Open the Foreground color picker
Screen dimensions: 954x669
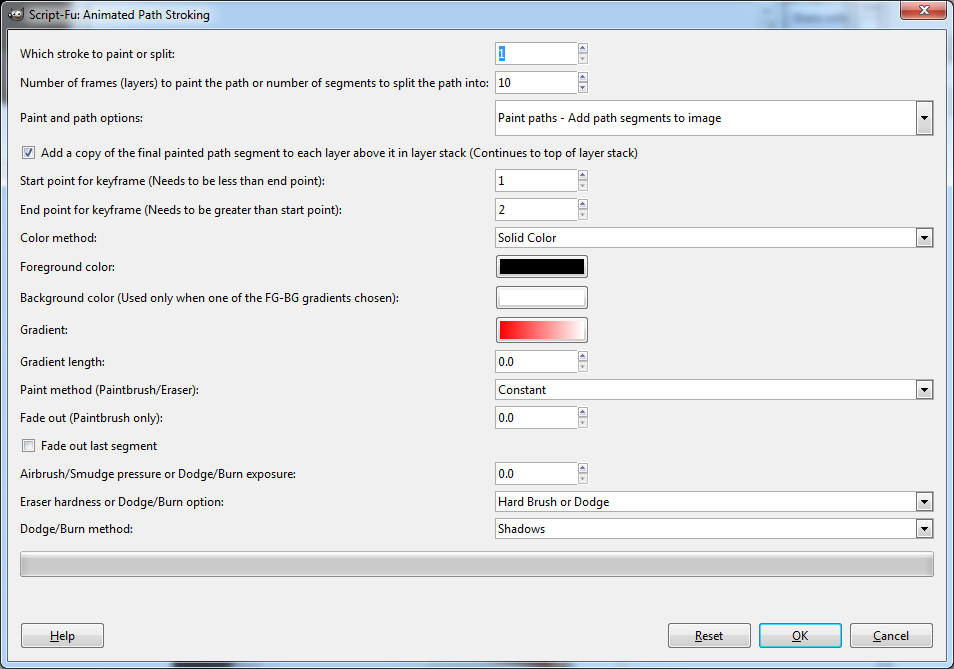(x=541, y=266)
